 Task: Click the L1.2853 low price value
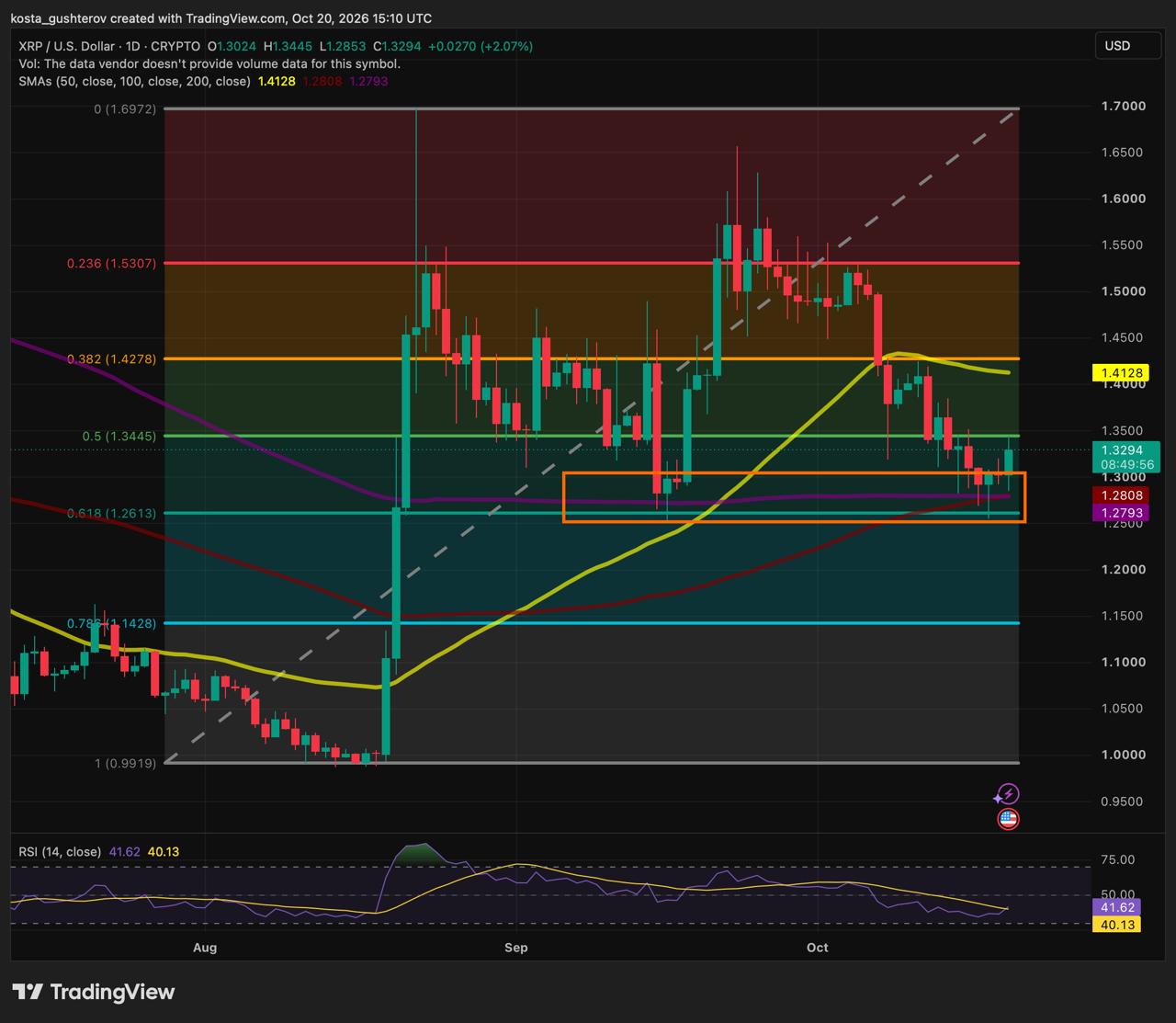342,46
